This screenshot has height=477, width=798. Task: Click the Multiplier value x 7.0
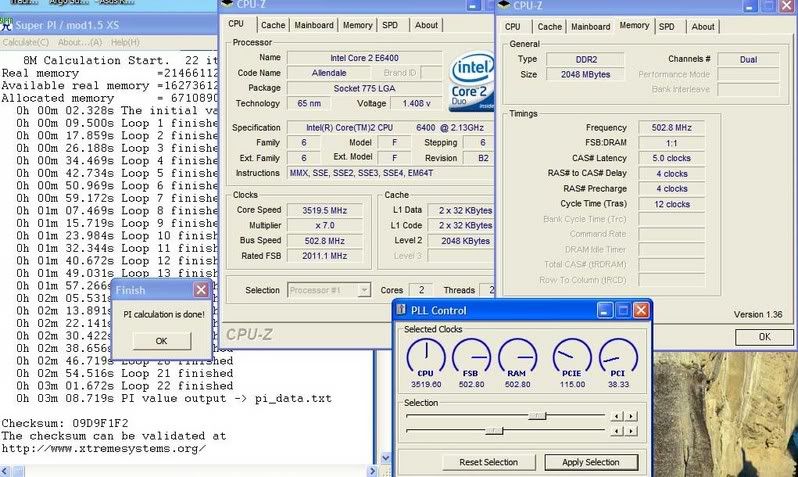[x=325, y=226]
